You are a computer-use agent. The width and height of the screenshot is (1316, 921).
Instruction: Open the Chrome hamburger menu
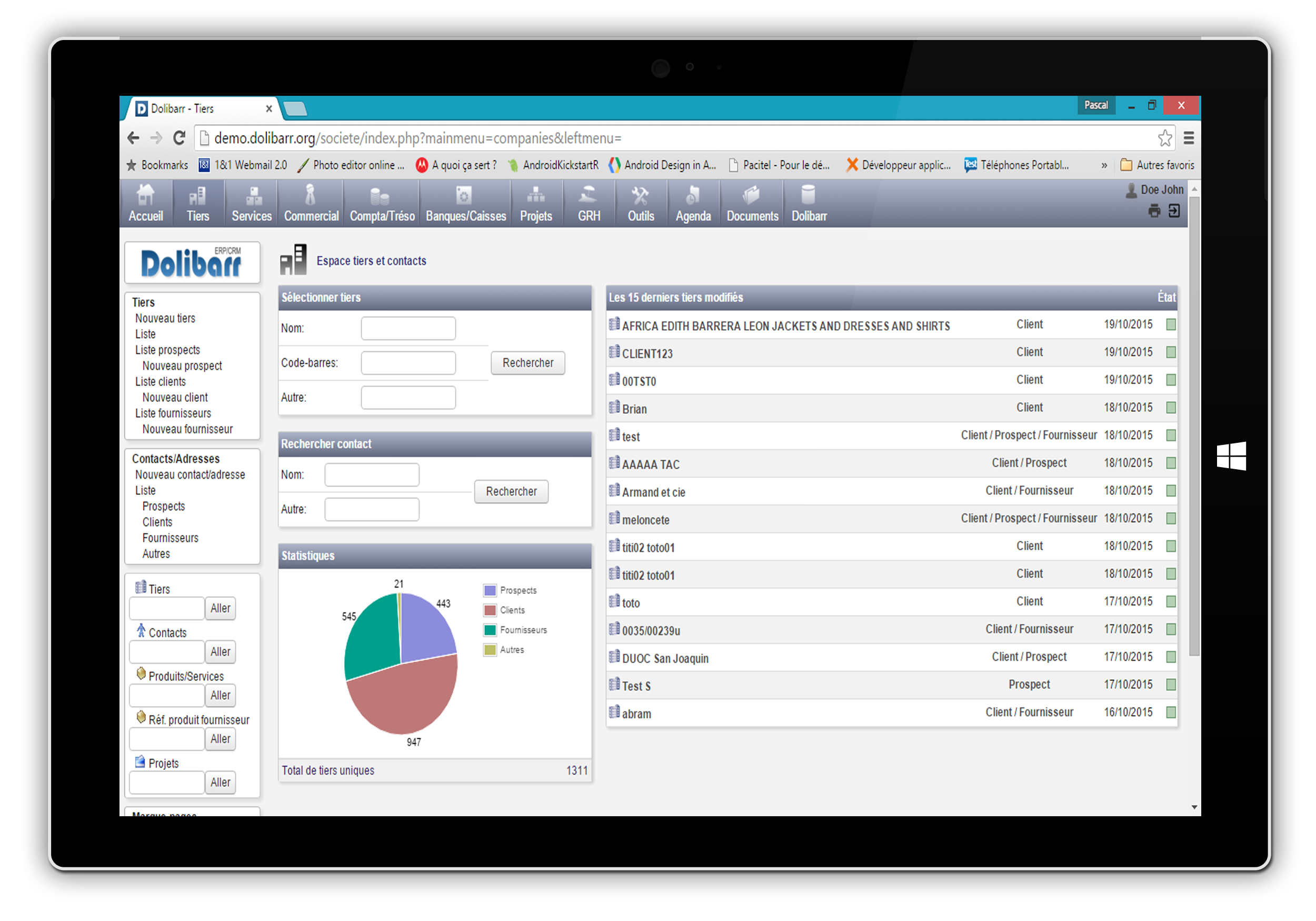click(1189, 138)
